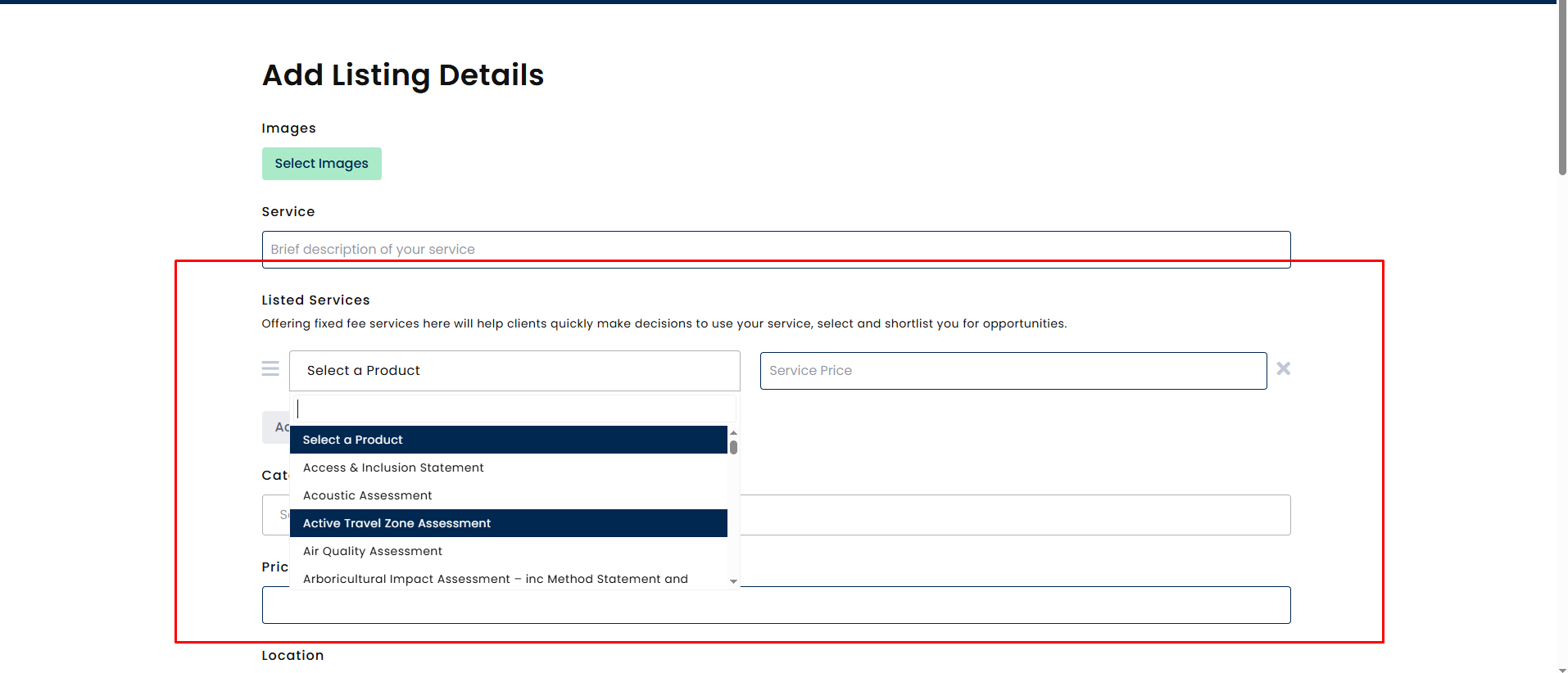Choose Air Quality Assessment option
This screenshot has height=673, width=1568.
509,551
